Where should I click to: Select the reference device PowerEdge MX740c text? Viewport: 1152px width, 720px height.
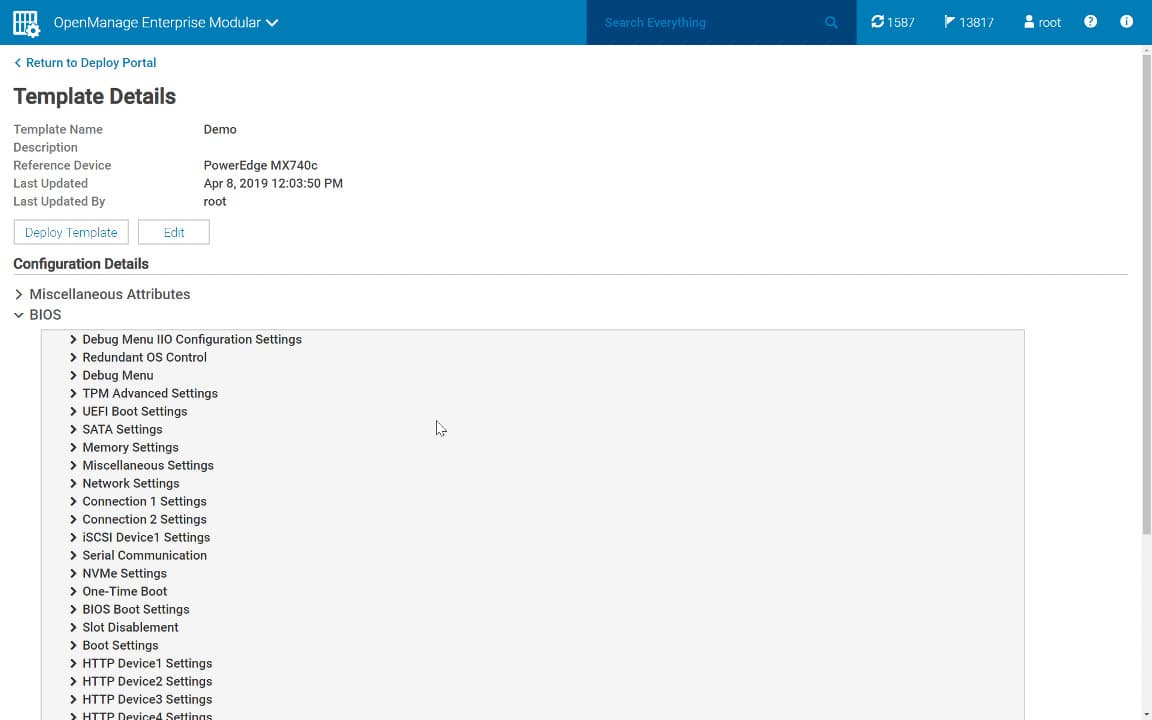coord(261,166)
